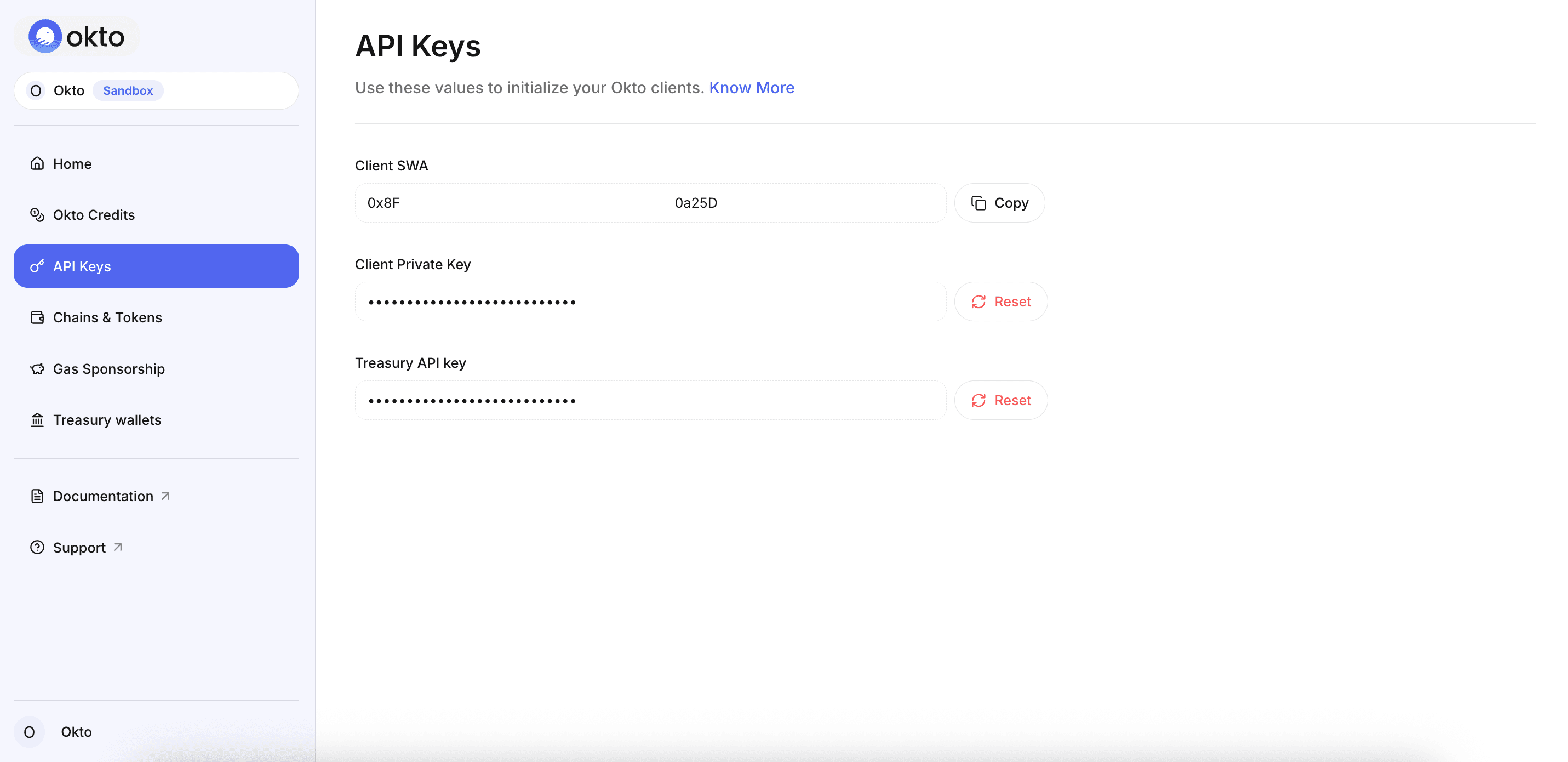Open Treasury wallets section
The image size is (1568, 762).
pos(157,420)
